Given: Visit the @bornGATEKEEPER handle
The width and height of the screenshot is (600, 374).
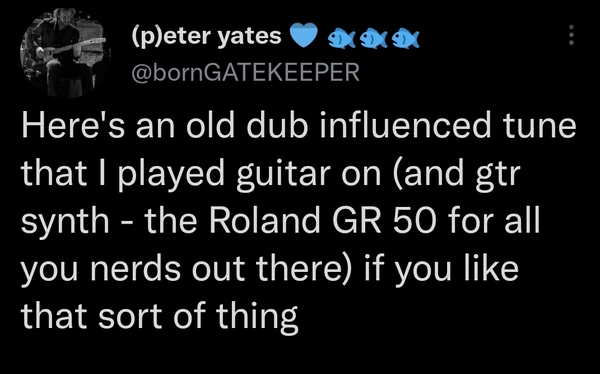Looking at the screenshot, I should [x=245, y=72].
